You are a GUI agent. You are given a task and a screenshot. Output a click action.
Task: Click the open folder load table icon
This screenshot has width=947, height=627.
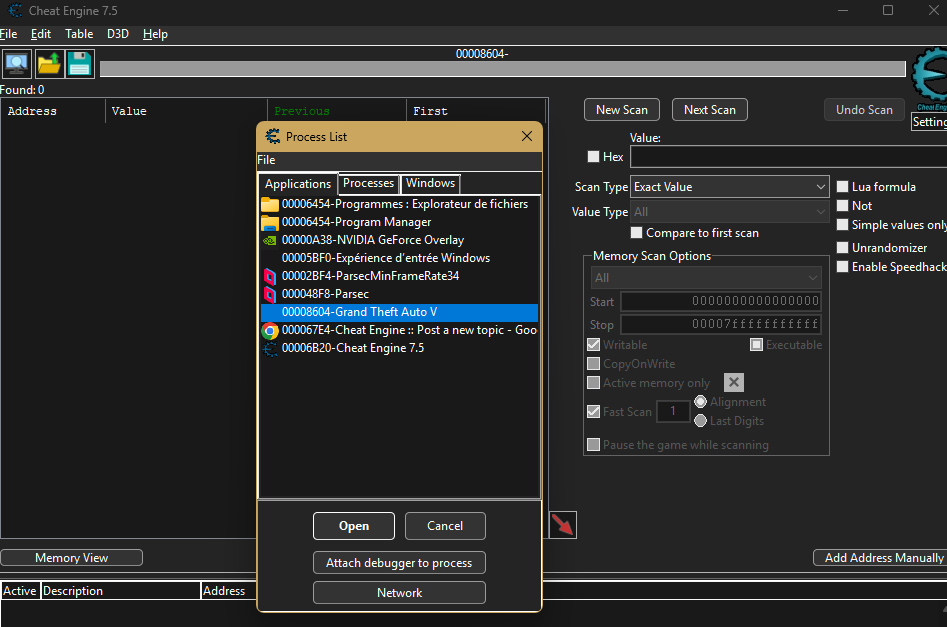[x=49, y=64]
